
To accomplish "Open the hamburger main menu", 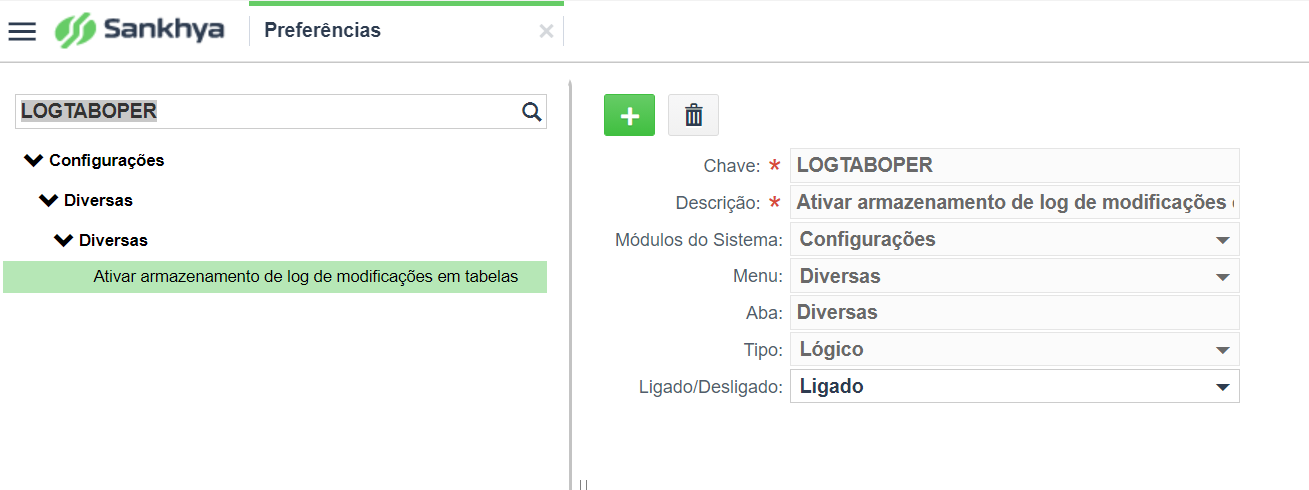I will click(22, 31).
